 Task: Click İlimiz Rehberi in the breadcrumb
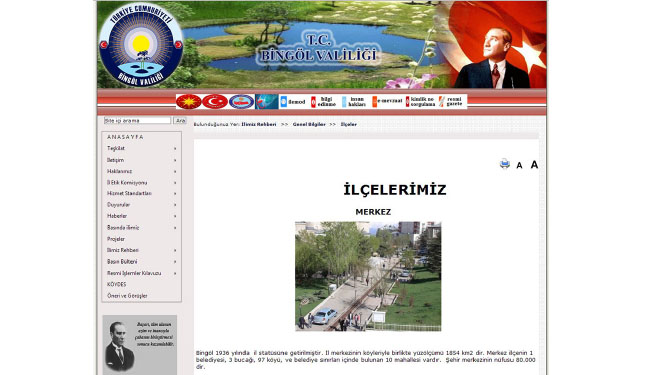click(x=259, y=124)
